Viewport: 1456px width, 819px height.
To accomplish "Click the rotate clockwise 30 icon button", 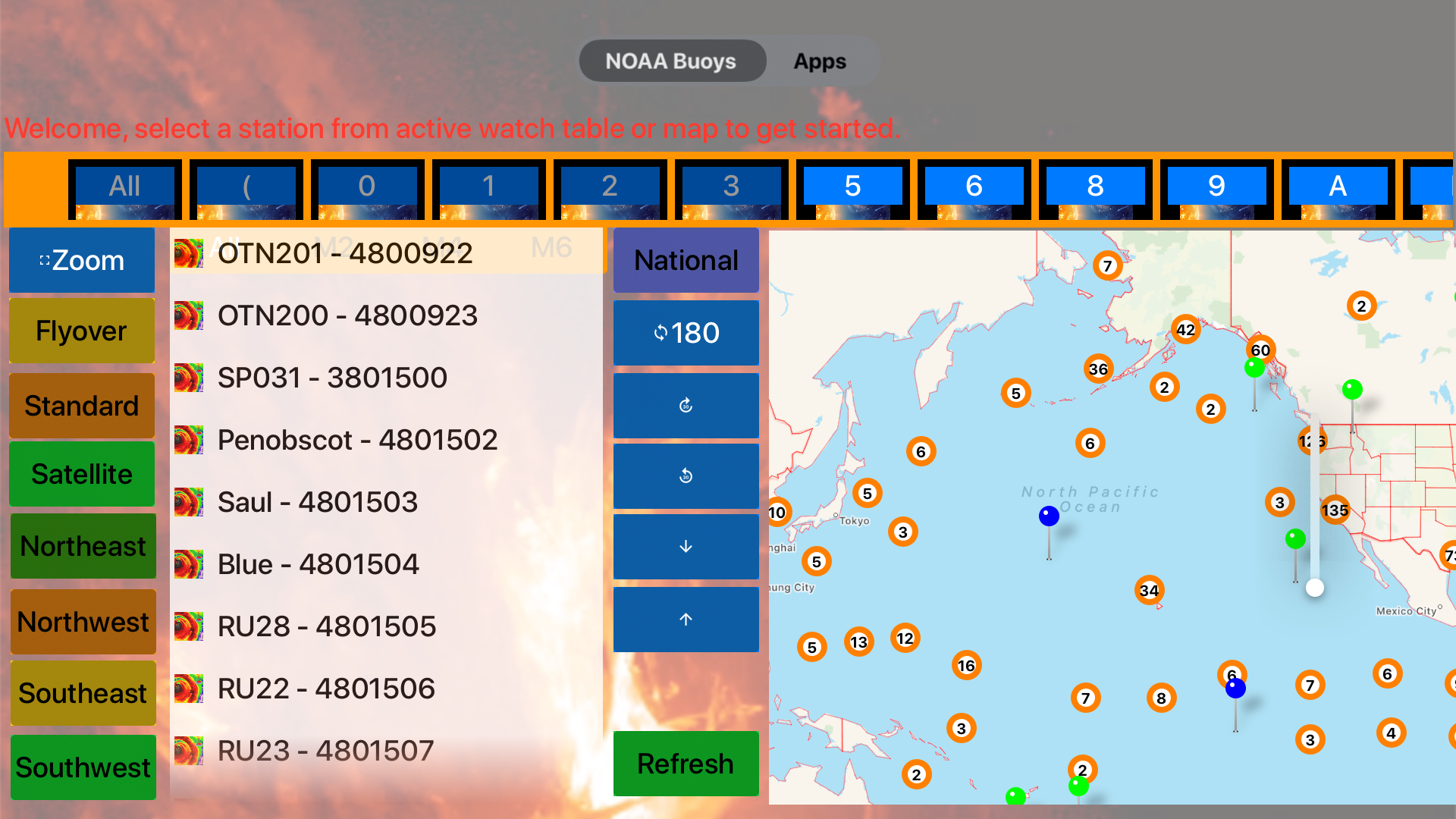I will tap(686, 405).
